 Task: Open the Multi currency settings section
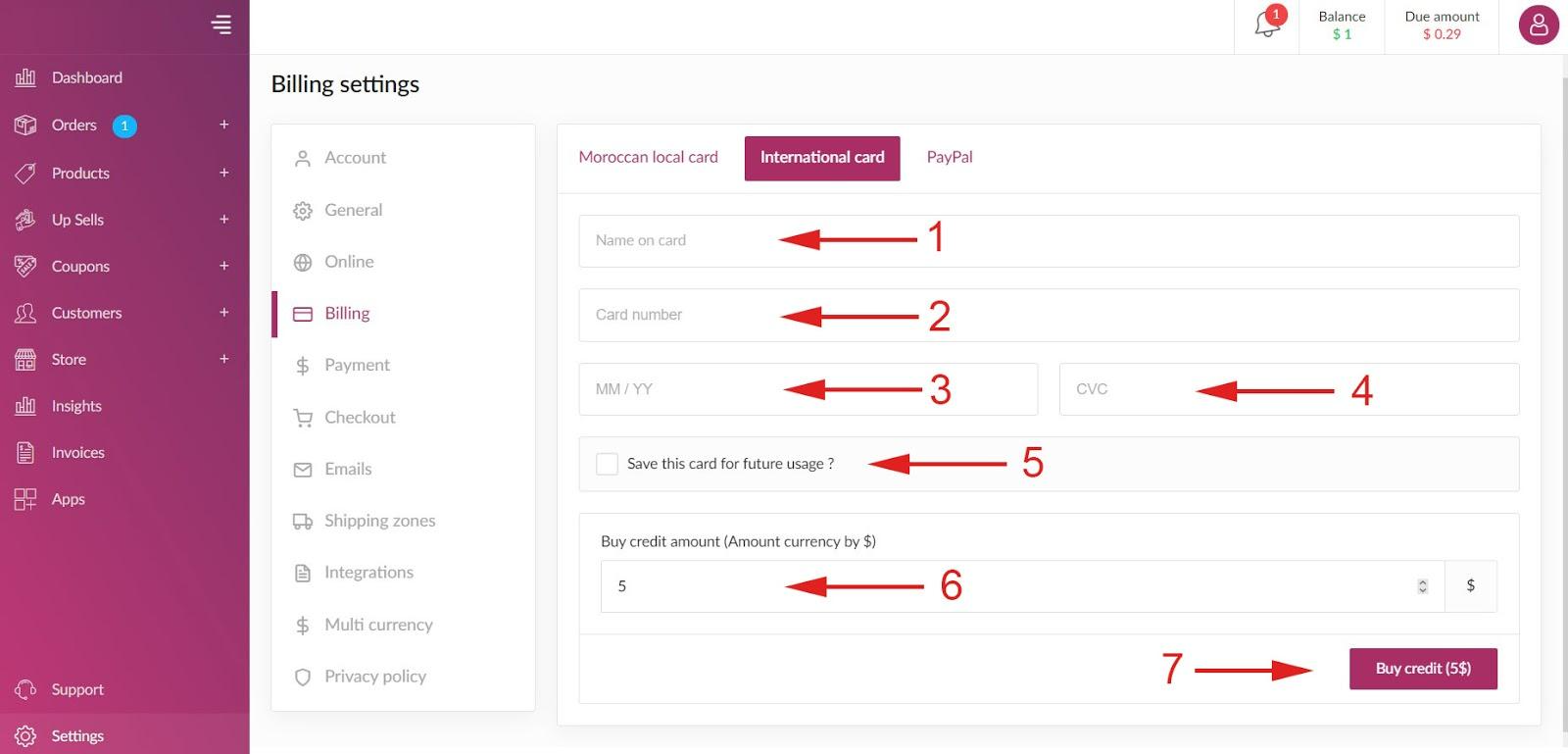click(378, 625)
